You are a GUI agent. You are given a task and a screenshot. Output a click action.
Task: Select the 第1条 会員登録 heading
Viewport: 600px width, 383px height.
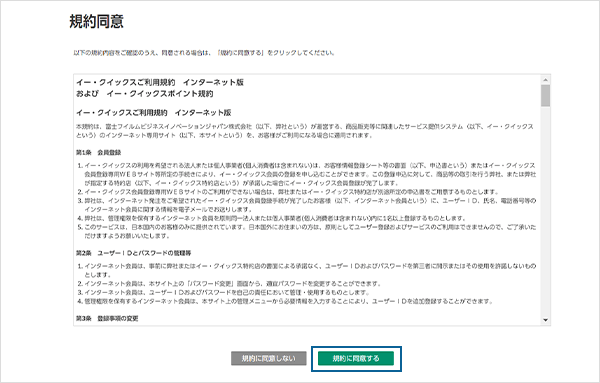pos(98,153)
